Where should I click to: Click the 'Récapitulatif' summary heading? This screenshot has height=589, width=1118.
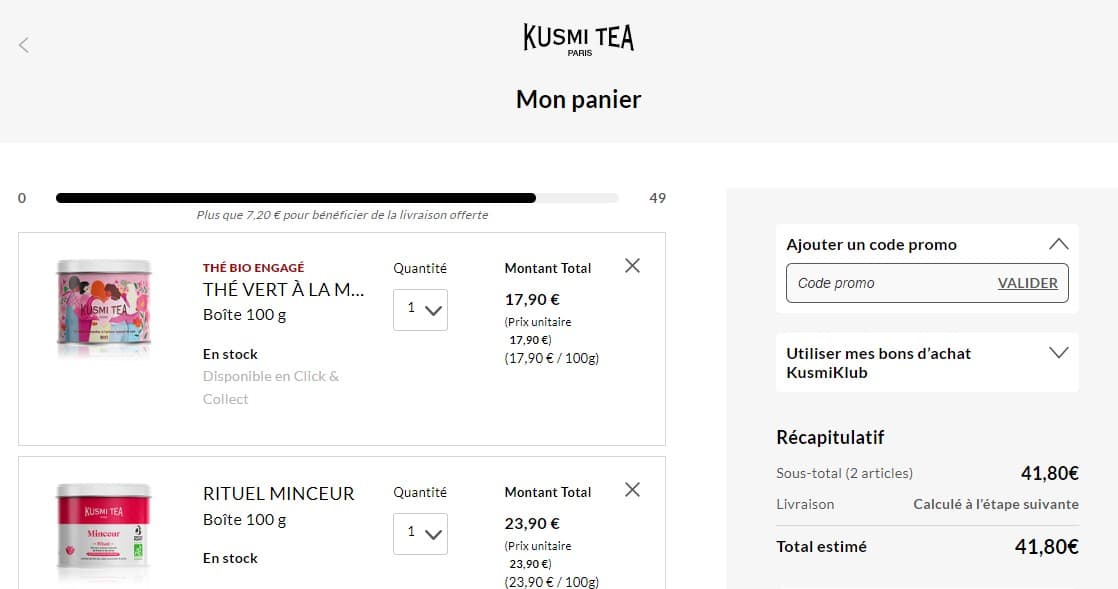tap(830, 437)
